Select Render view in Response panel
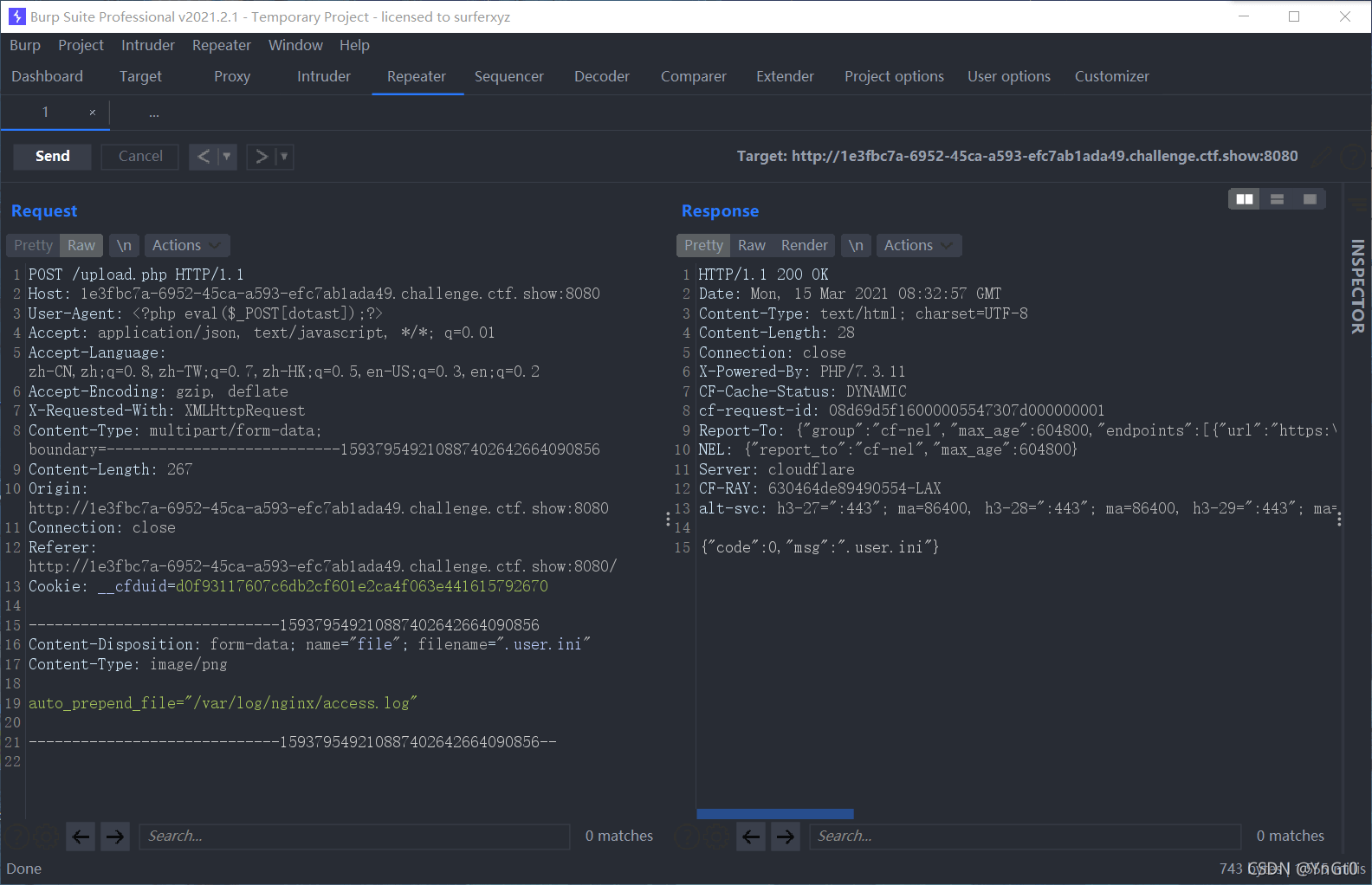The height and width of the screenshot is (885, 1372). pyautogui.click(x=805, y=245)
